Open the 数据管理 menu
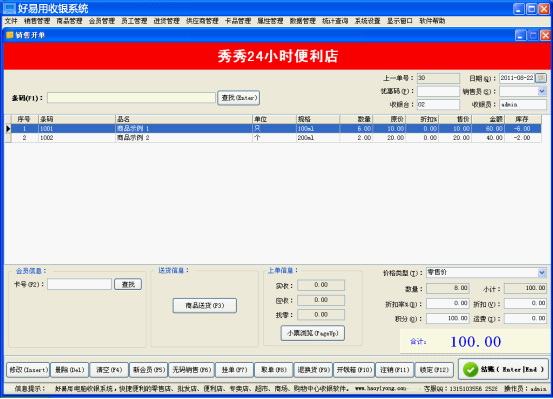 pos(303,21)
